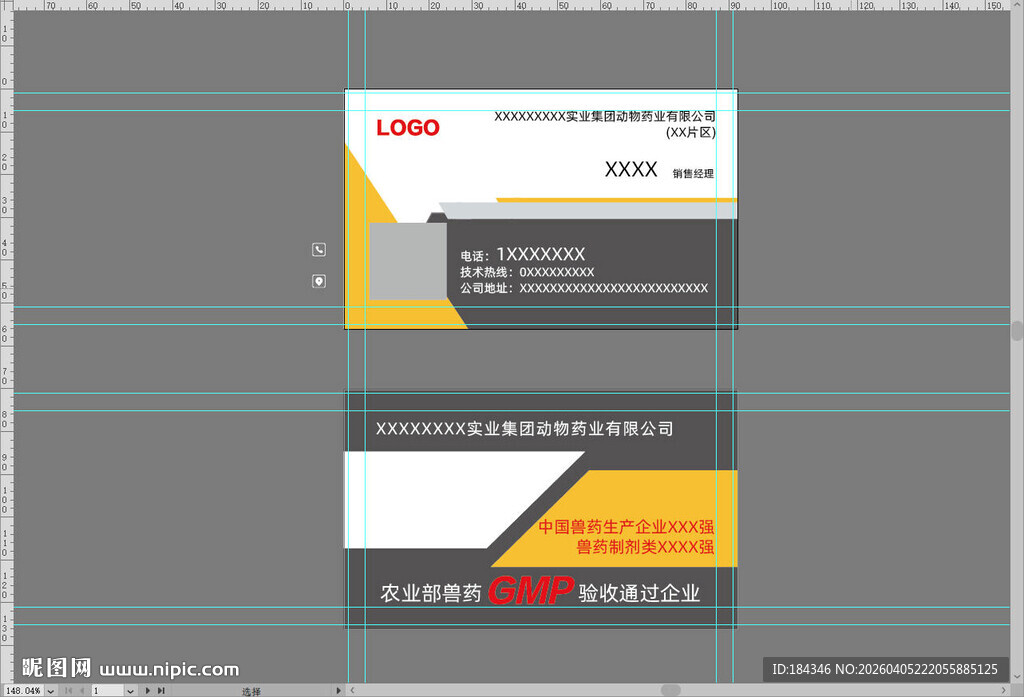Click the 148.04% zoom field
This screenshot has height=697, width=1024.
[x=23, y=690]
